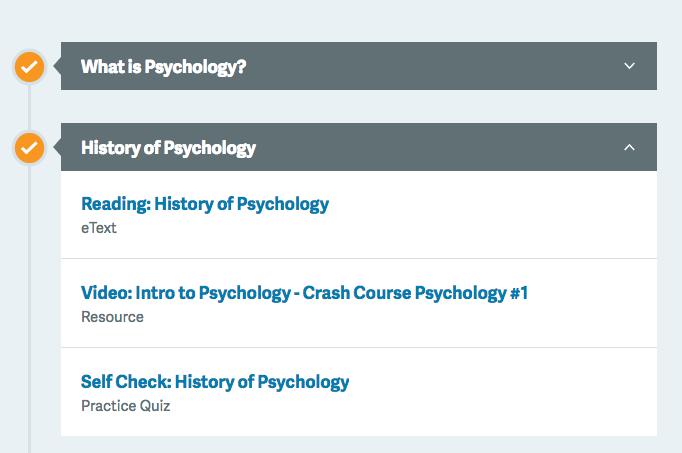Click the orange checkmark beside What is Psychology?
Image resolution: width=682 pixels, height=453 pixels.
click(29, 67)
